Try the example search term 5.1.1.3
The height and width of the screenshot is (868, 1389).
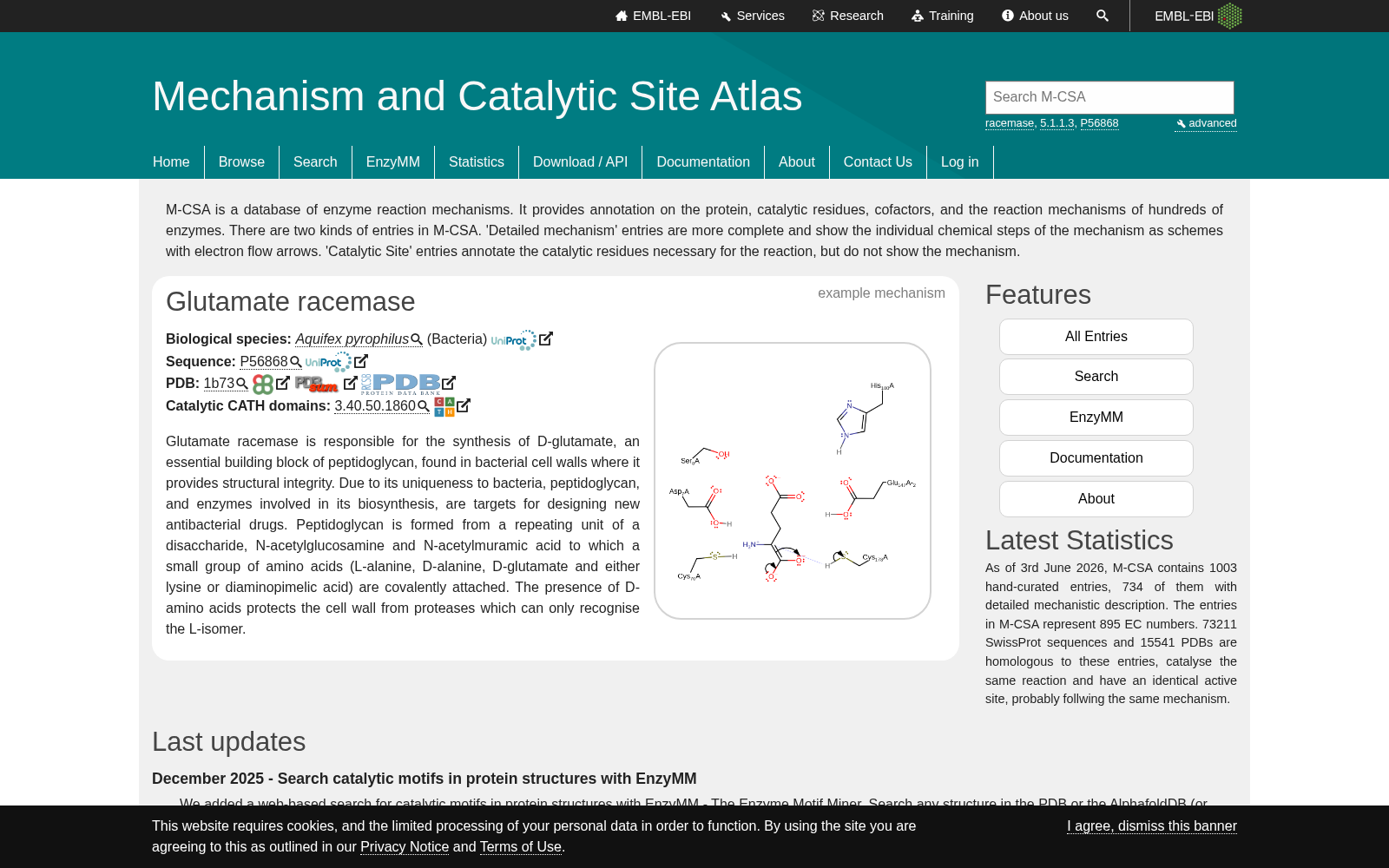point(1057,123)
